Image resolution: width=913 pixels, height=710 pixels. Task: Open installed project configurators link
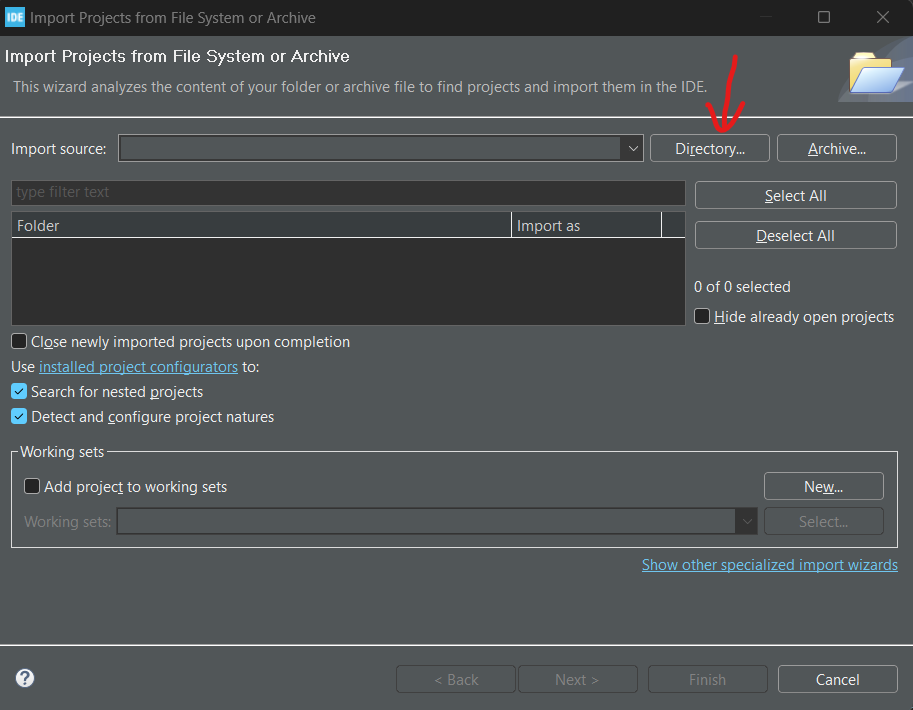click(138, 367)
